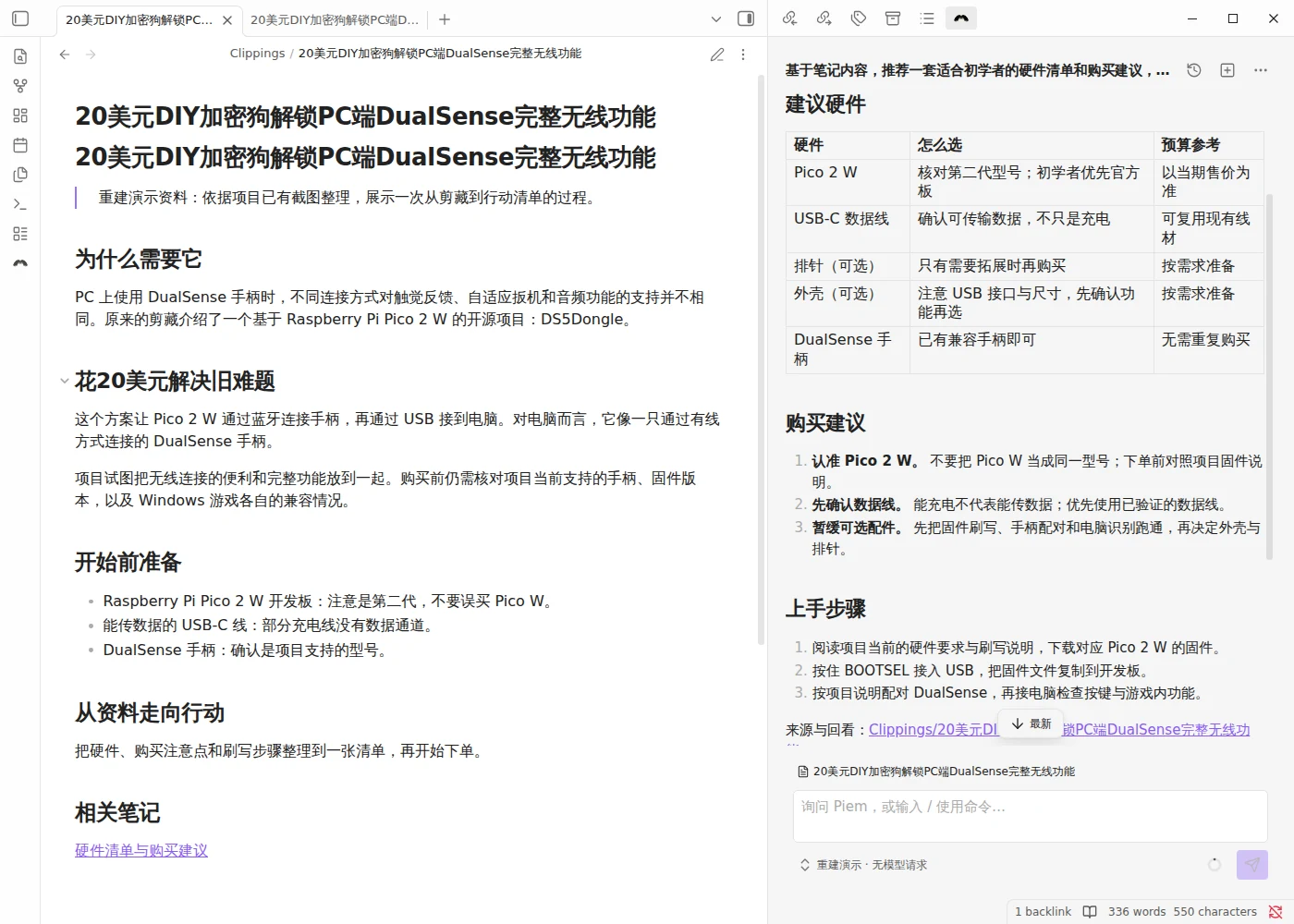Image resolution: width=1294 pixels, height=924 pixels.
Task: Create a new canvas from the ribbon
Action: coord(20,115)
